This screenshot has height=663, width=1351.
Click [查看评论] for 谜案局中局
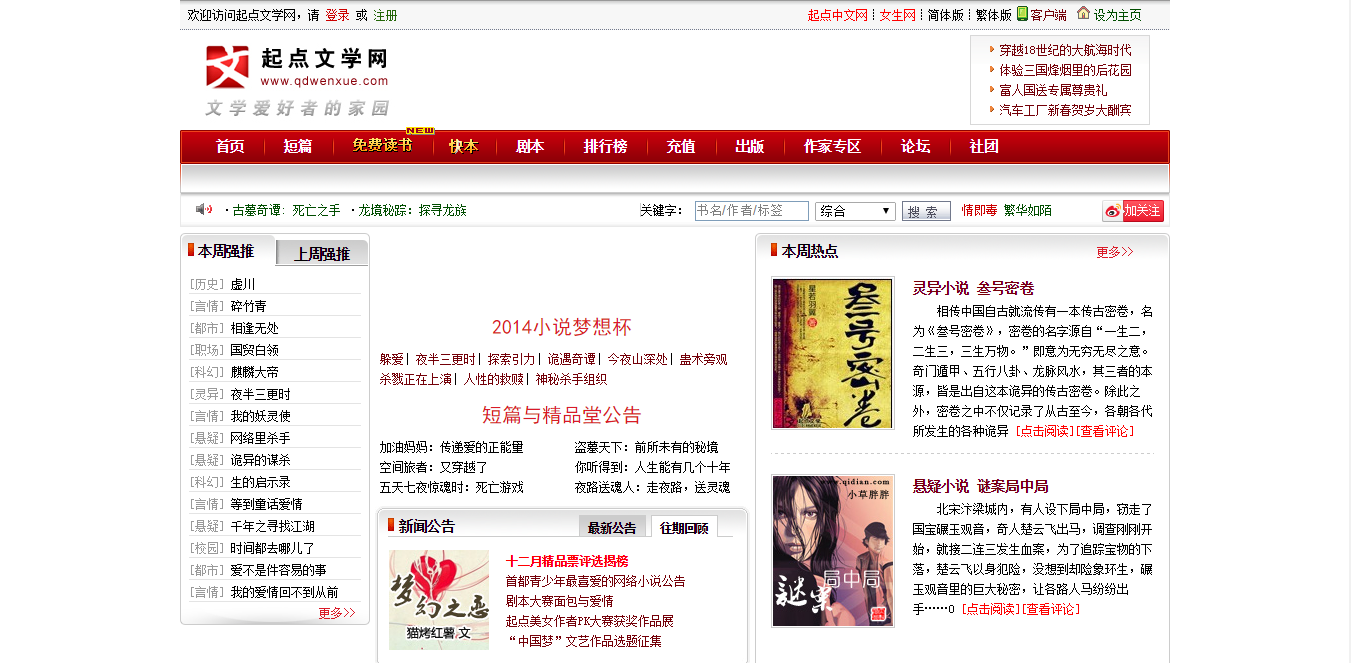coord(1050,608)
